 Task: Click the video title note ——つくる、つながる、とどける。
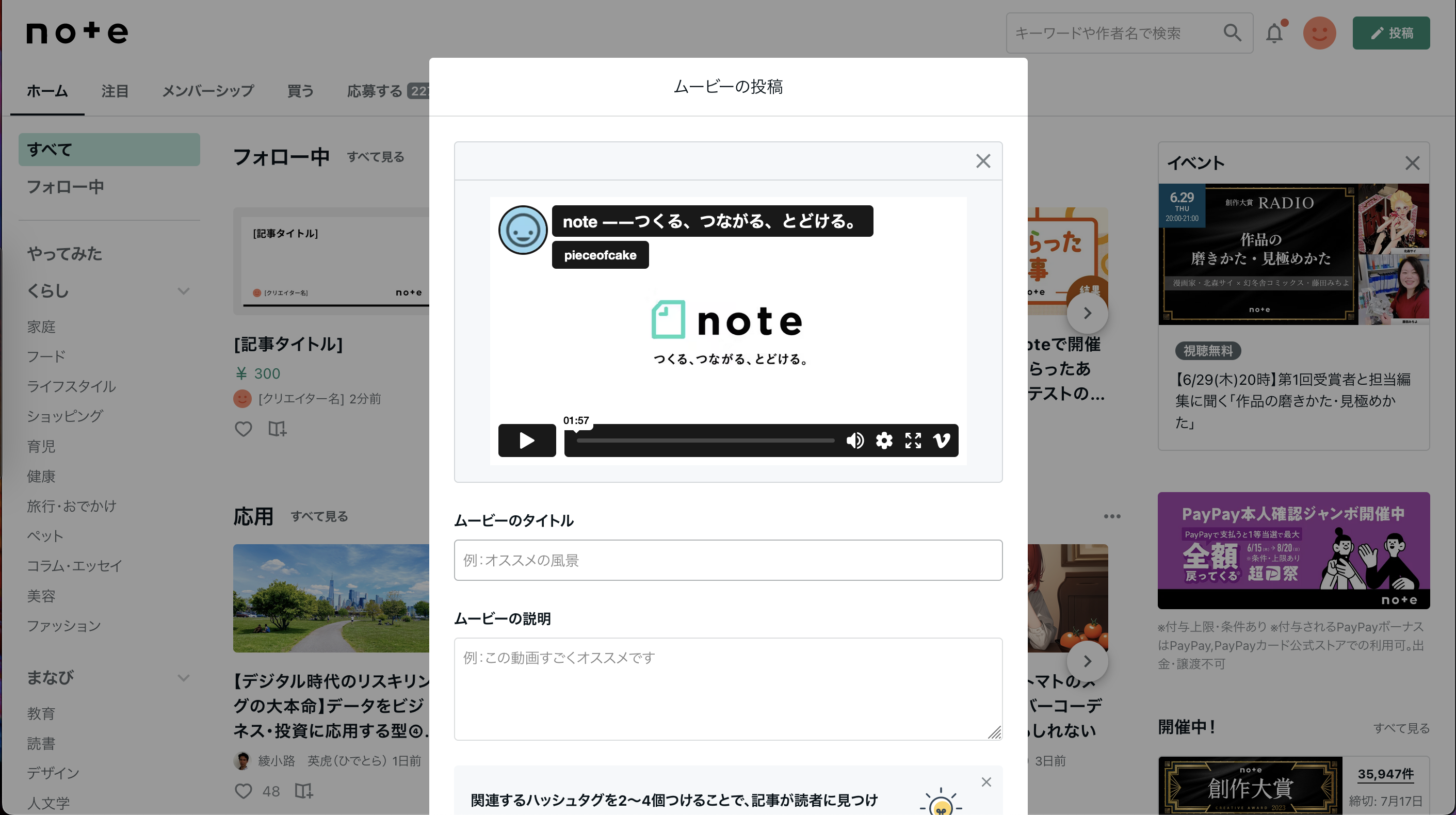[712, 221]
